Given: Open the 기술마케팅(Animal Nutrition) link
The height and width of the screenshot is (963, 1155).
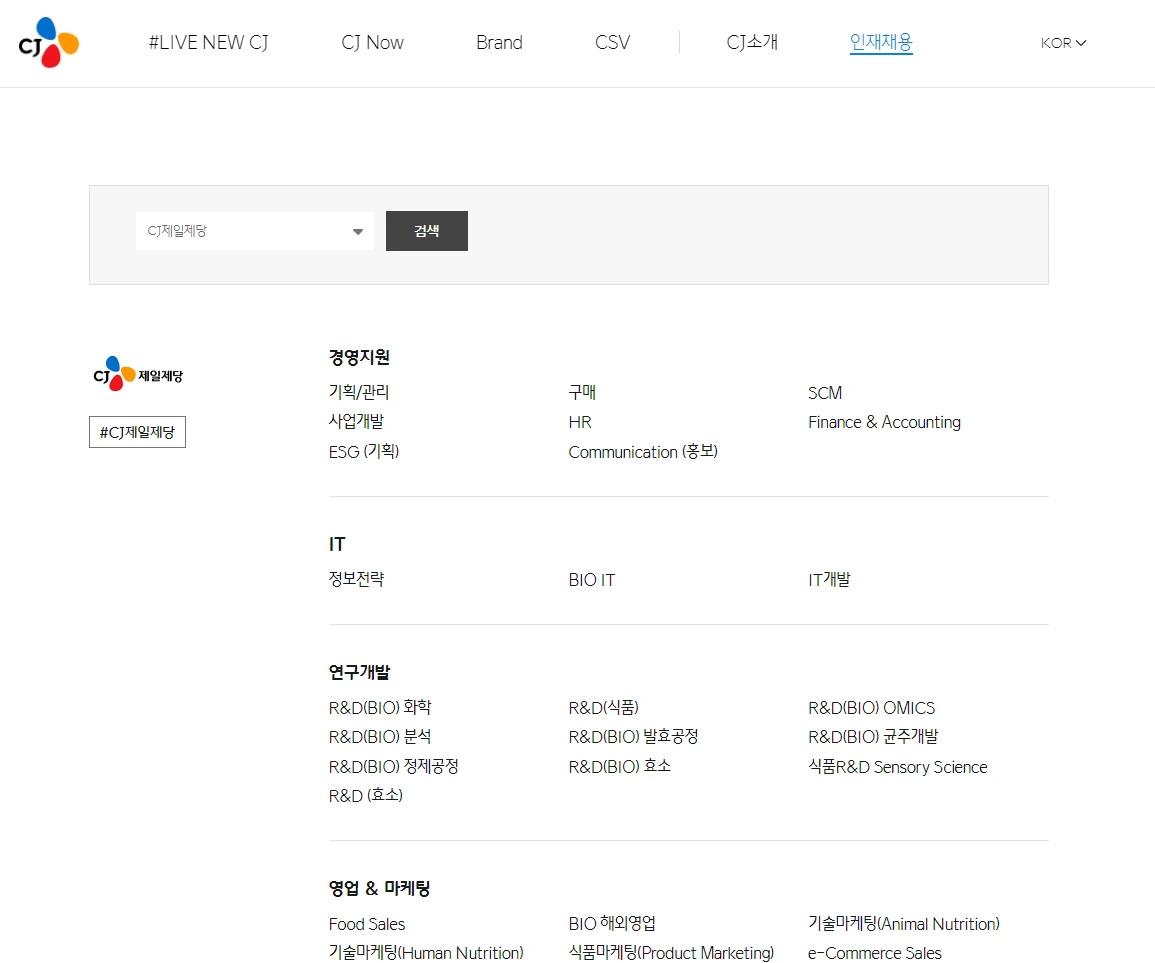Looking at the screenshot, I should [904, 923].
